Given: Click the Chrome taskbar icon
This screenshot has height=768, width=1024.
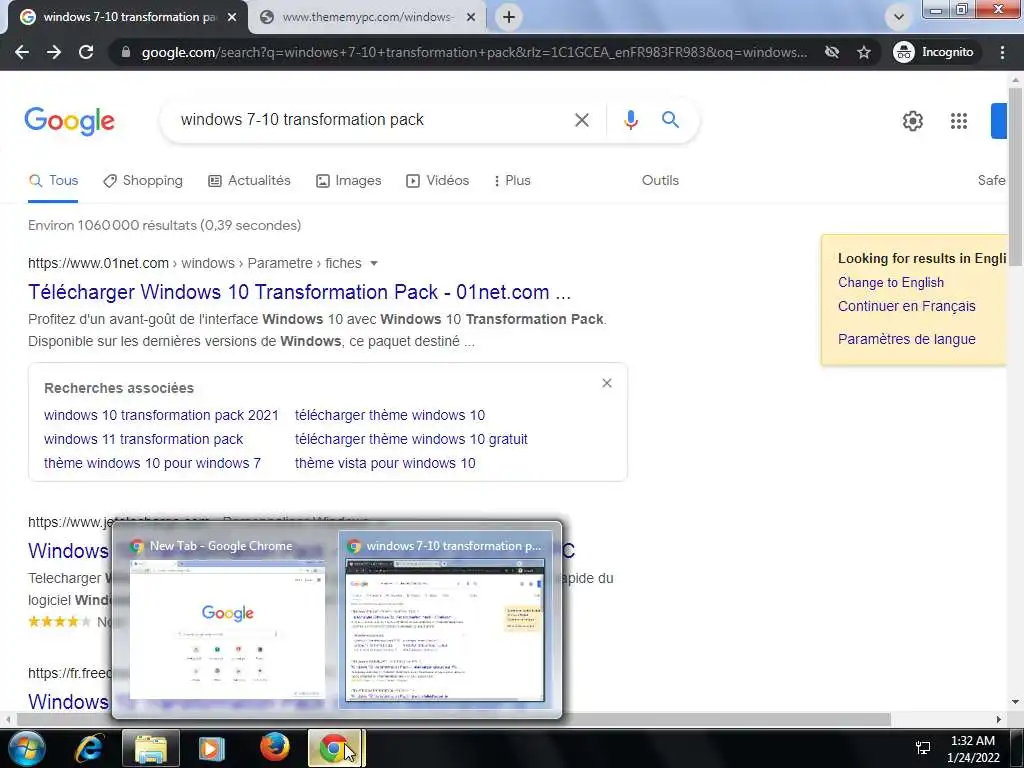Looking at the screenshot, I should (x=335, y=748).
